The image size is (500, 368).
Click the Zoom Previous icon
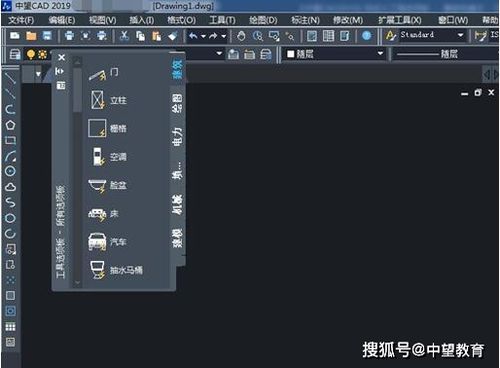(290, 36)
